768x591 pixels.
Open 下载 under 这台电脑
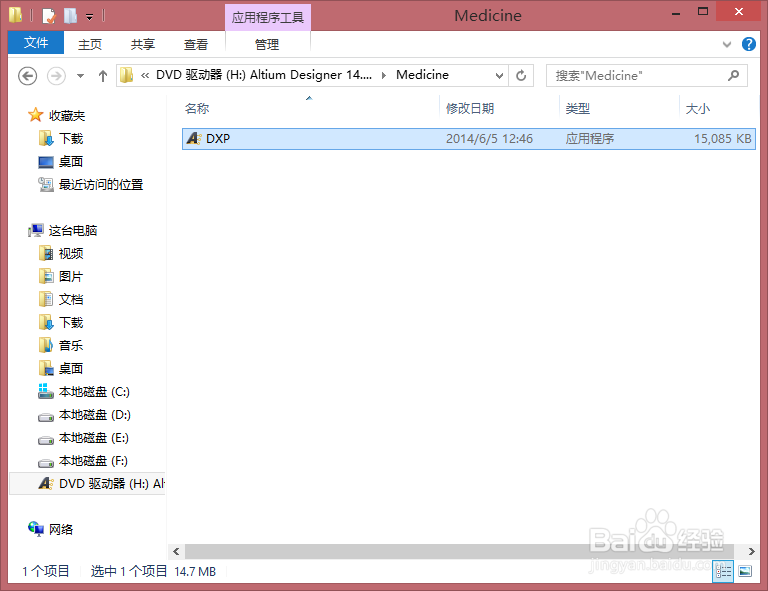[x=71, y=323]
